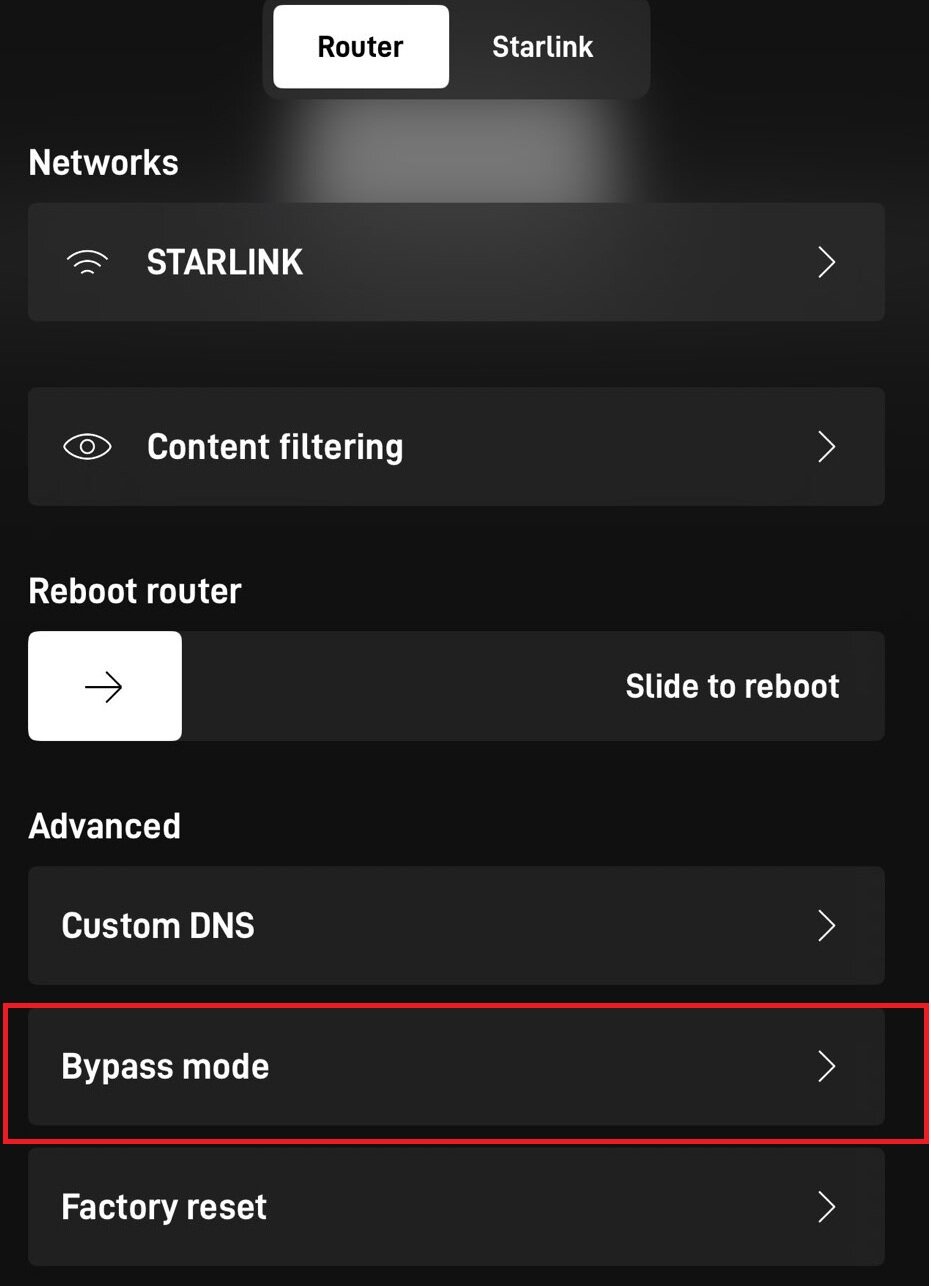Click the 'Slide to reboot' text
Screen dimensions: 931x1286
732,686
